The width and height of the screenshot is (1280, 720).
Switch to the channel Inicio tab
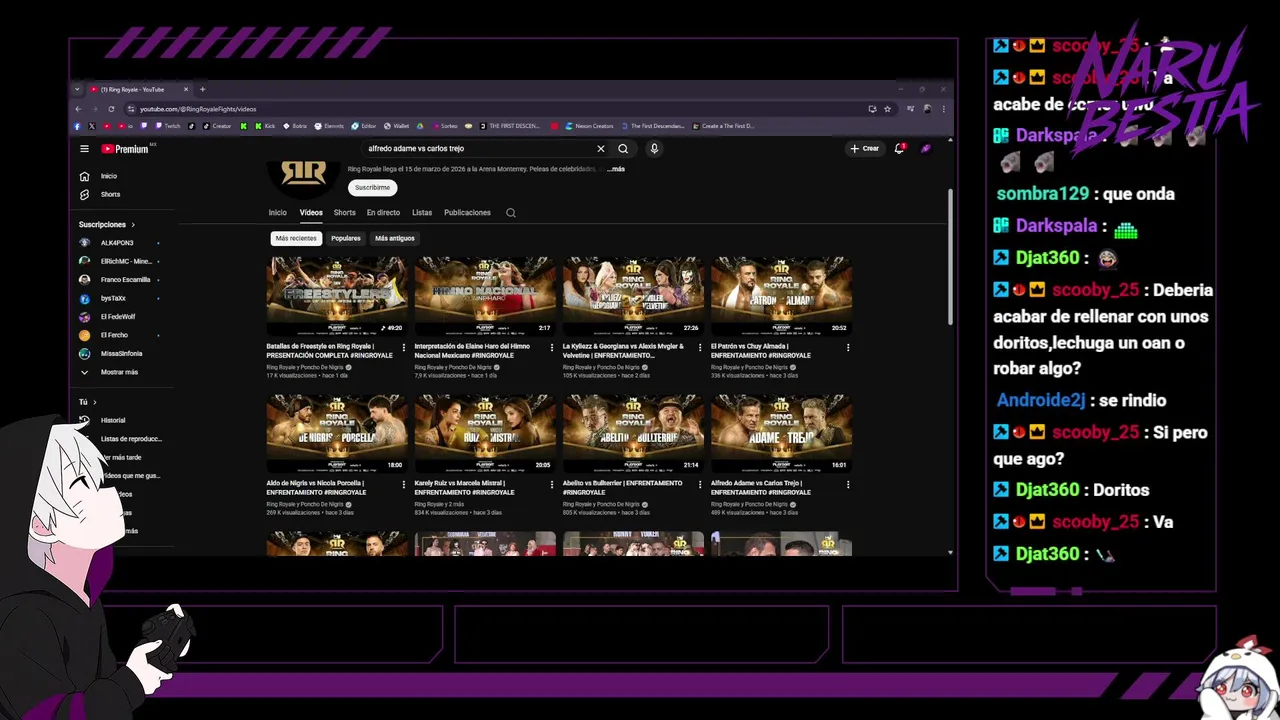click(x=277, y=213)
